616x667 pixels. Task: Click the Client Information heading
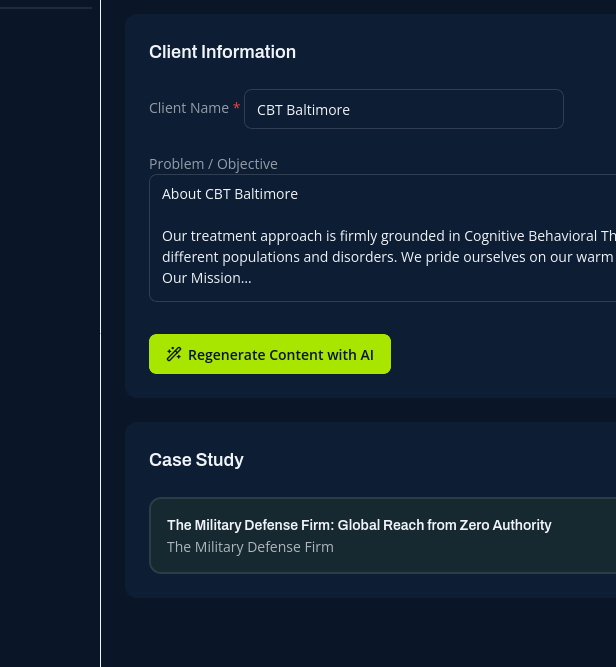point(222,52)
